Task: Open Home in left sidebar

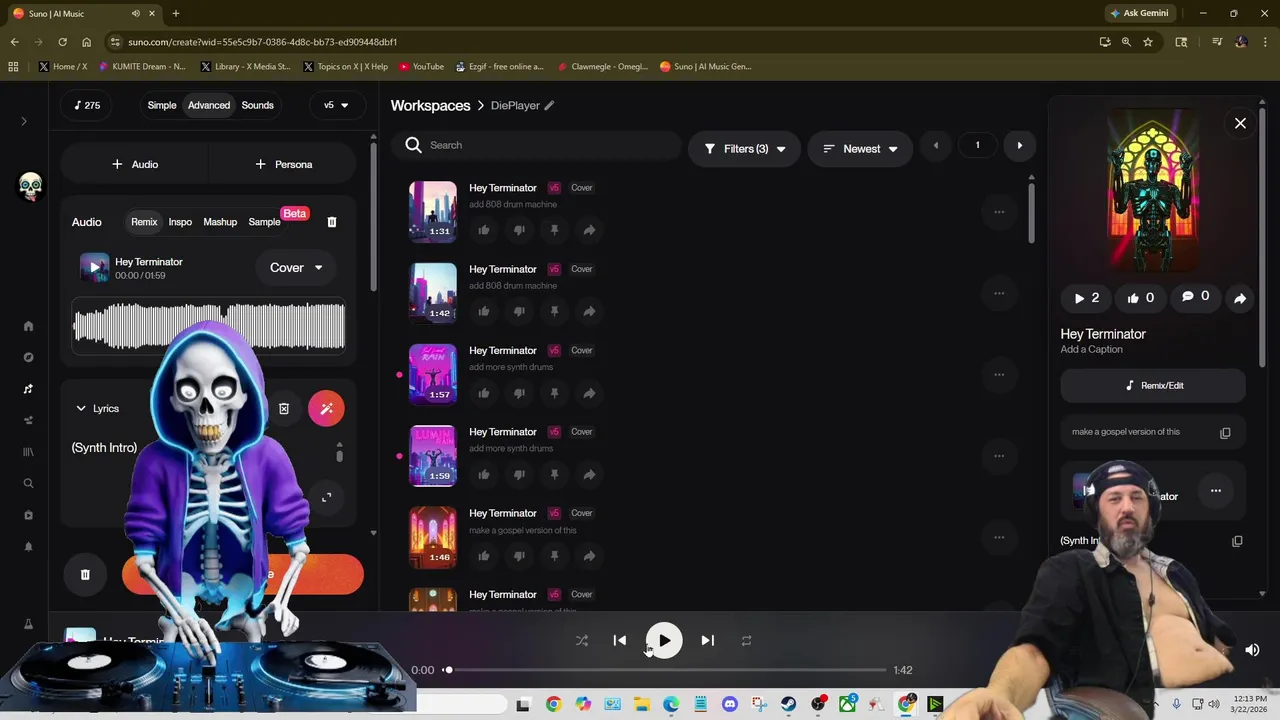Action: click(x=28, y=326)
